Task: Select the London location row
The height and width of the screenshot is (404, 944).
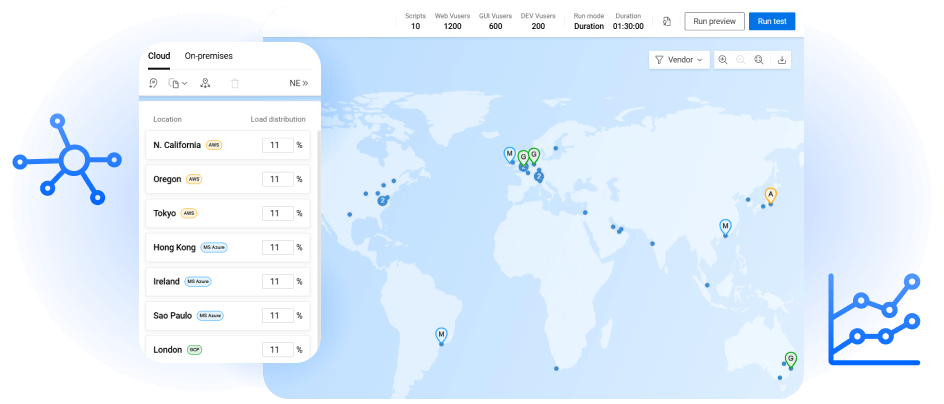Action: (x=228, y=349)
